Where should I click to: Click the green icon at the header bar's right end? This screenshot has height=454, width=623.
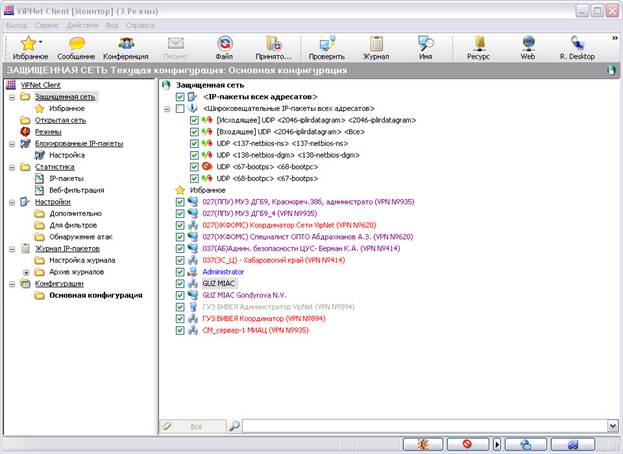click(611, 70)
